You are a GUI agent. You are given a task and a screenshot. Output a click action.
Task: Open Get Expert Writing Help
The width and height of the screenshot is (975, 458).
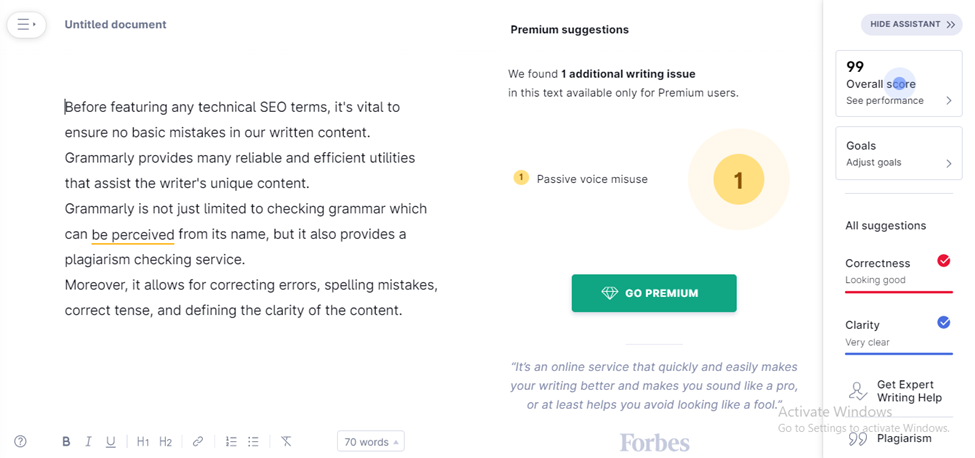[897, 392]
